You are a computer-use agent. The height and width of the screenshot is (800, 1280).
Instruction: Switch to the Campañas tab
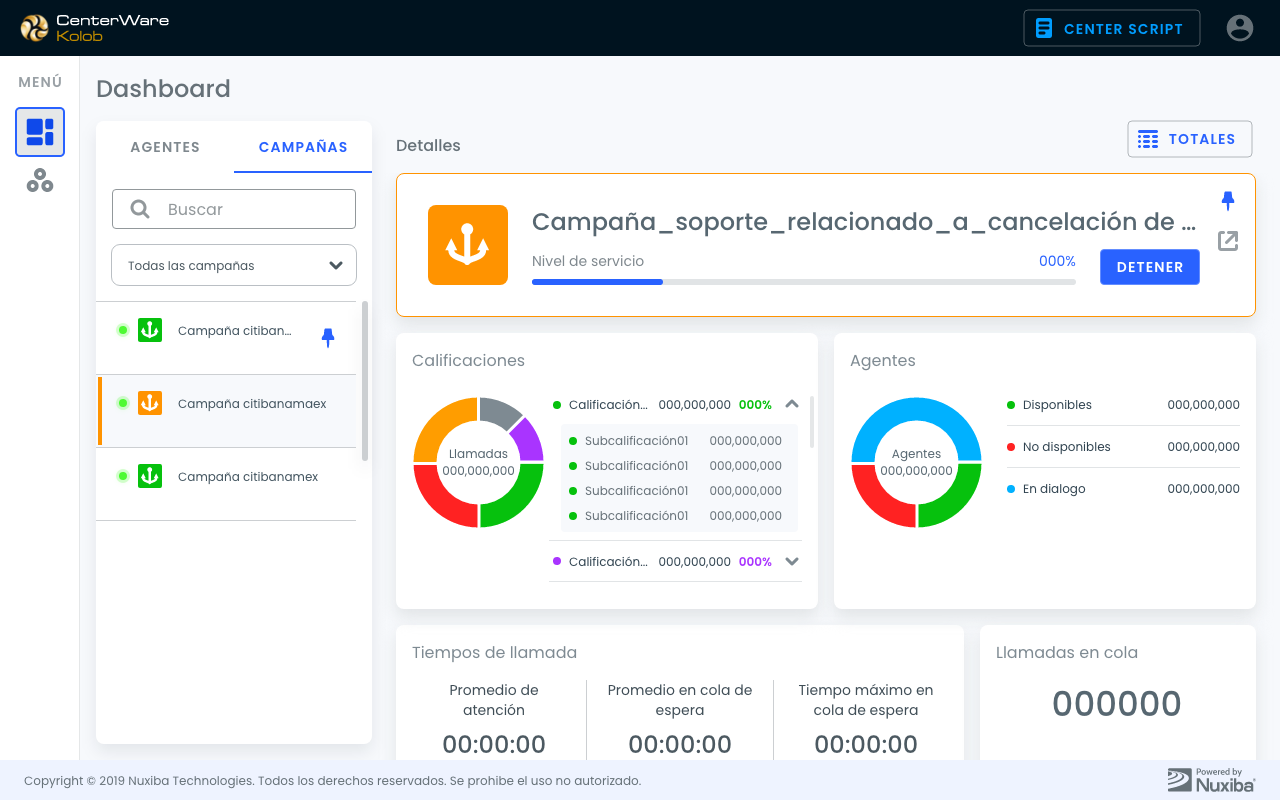[x=303, y=147]
